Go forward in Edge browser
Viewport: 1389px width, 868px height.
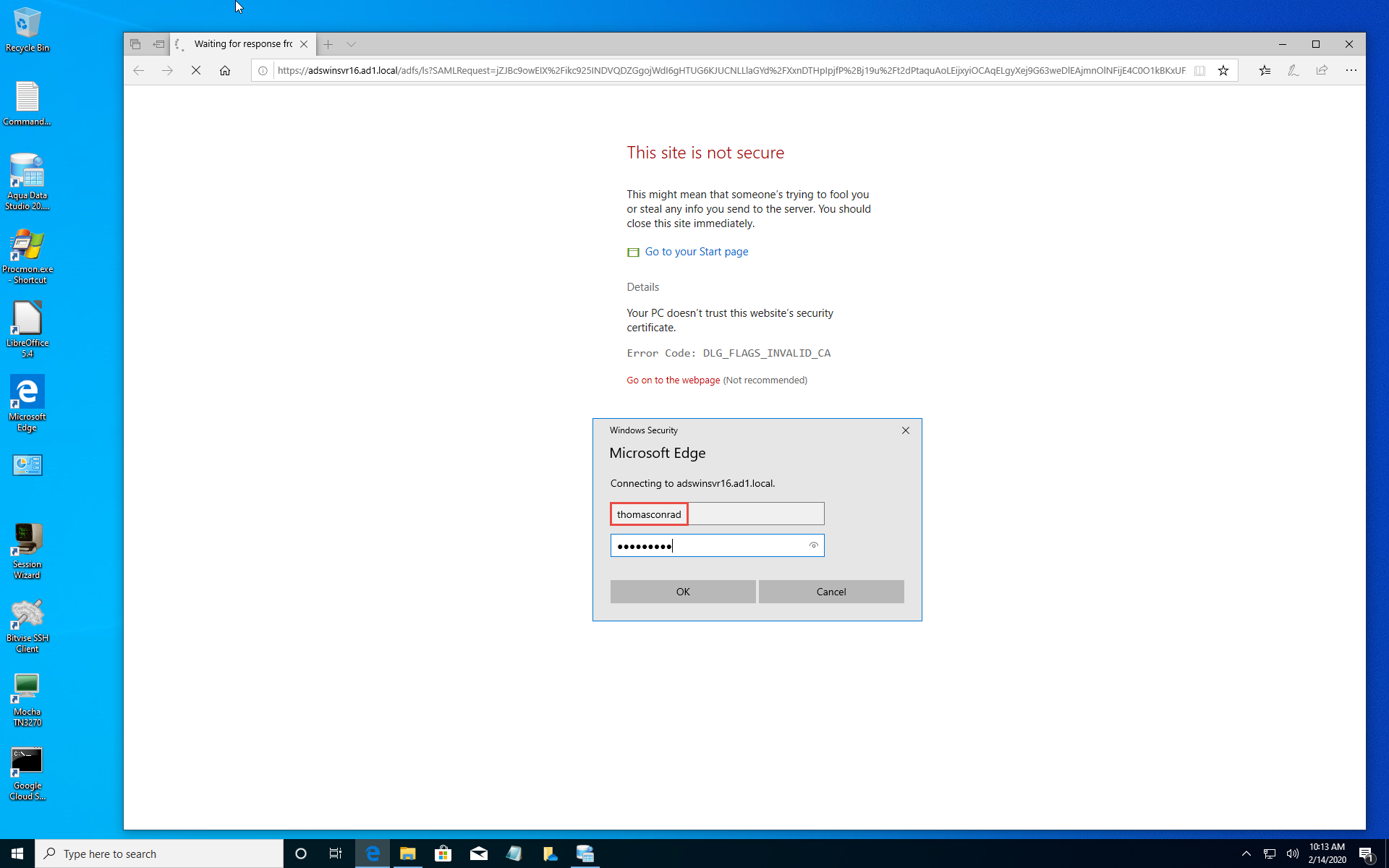click(x=167, y=70)
